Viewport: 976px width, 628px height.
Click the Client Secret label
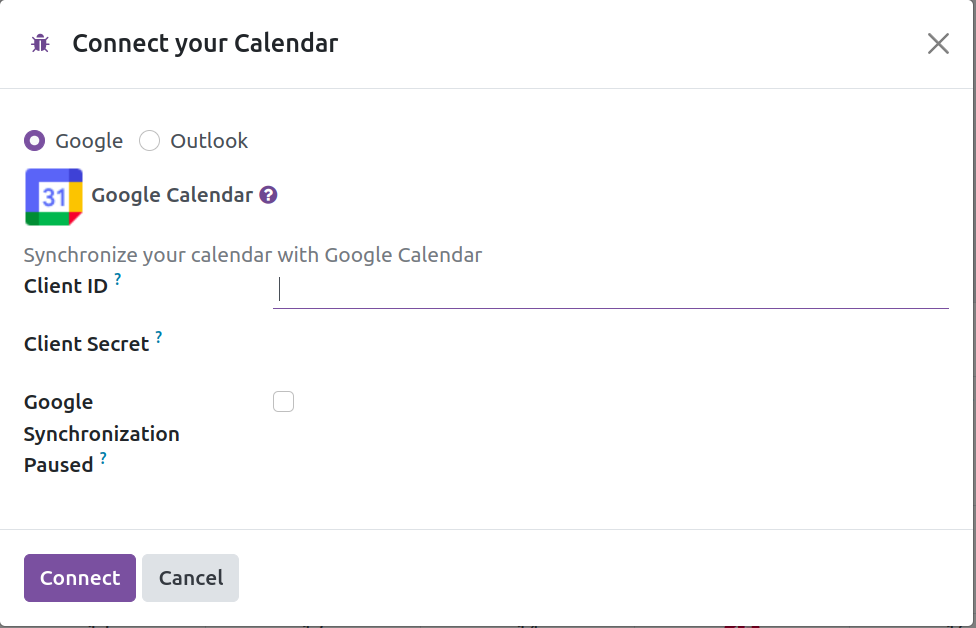click(x=87, y=344)
